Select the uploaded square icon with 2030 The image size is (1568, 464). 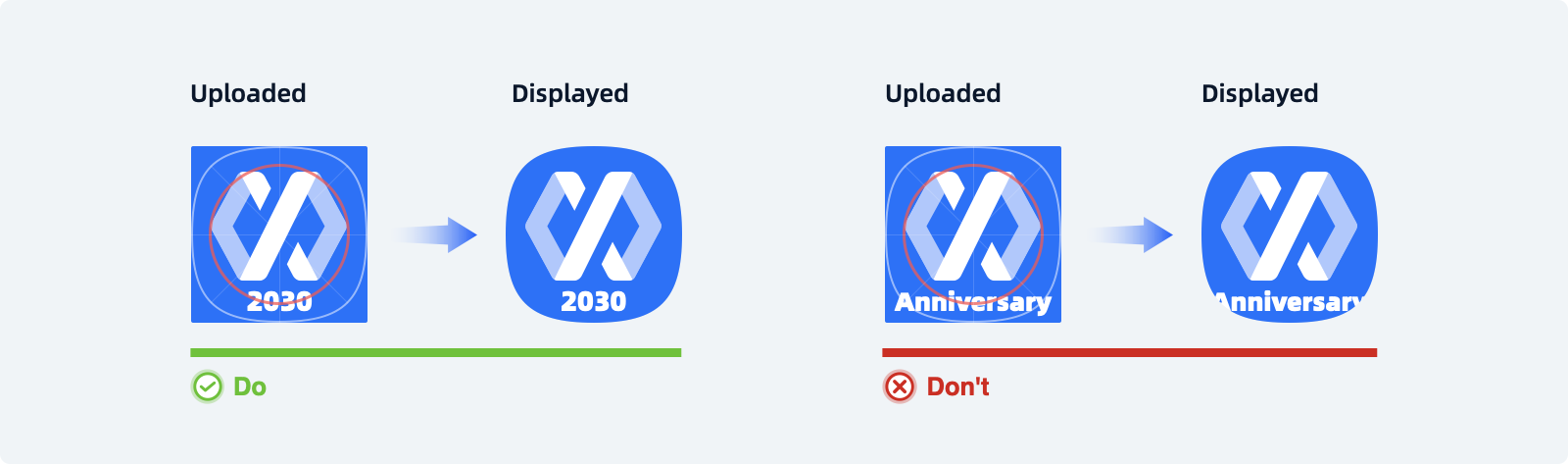[x=279, y=234]
